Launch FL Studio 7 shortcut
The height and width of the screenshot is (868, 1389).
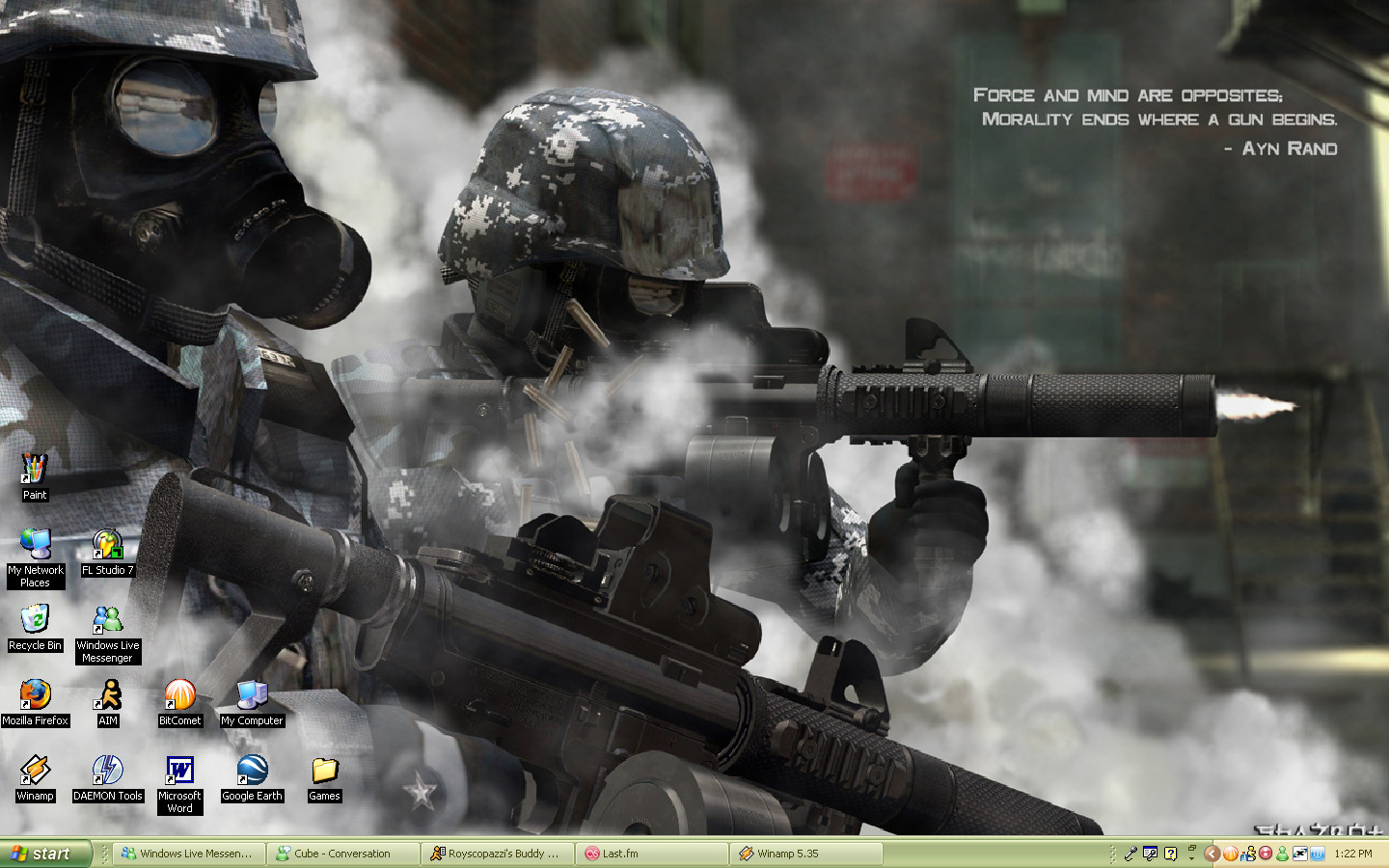pyautogui.click(x=107, y=554)
